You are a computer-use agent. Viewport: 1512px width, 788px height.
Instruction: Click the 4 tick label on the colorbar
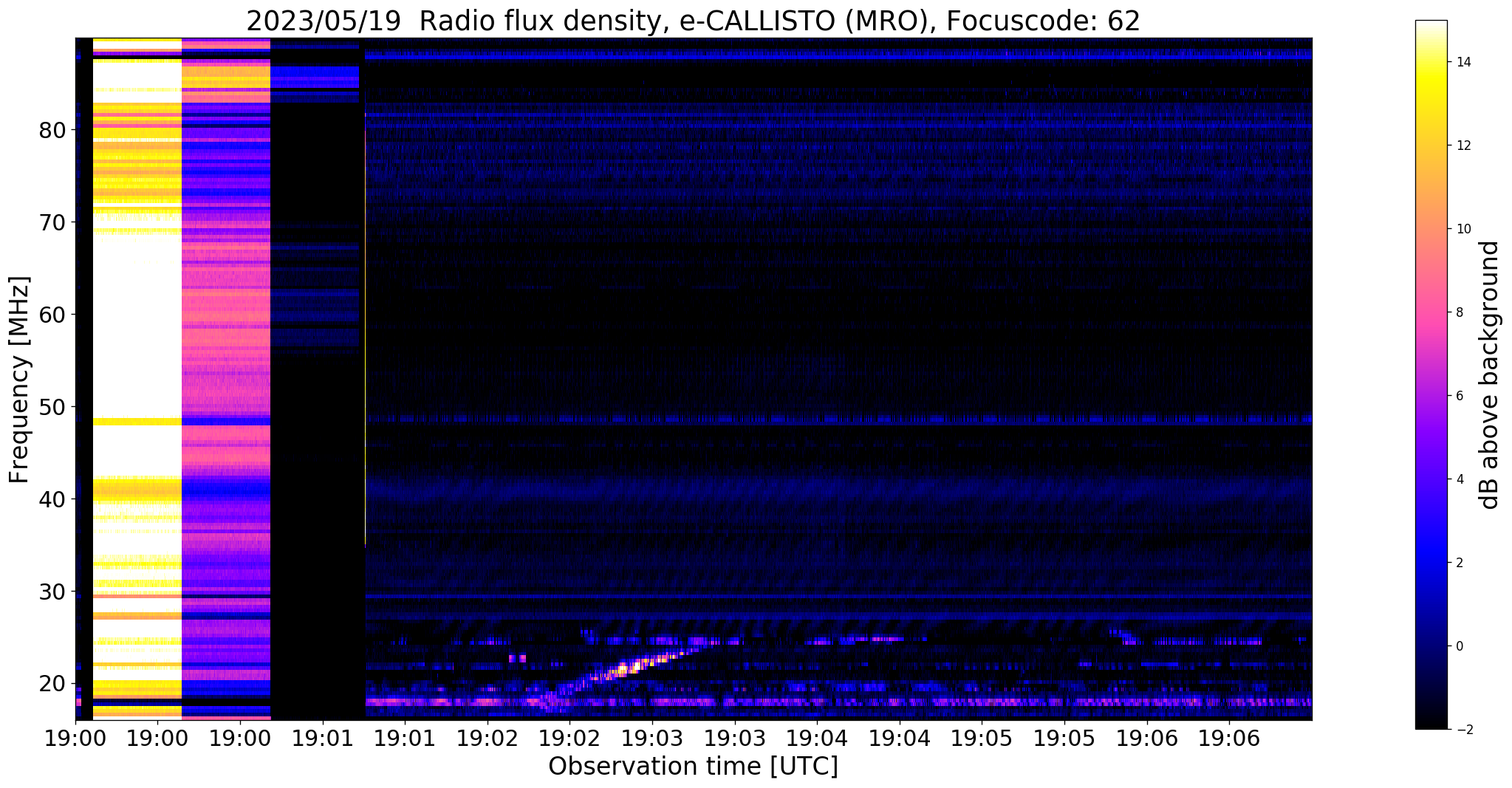[1459, 479]
